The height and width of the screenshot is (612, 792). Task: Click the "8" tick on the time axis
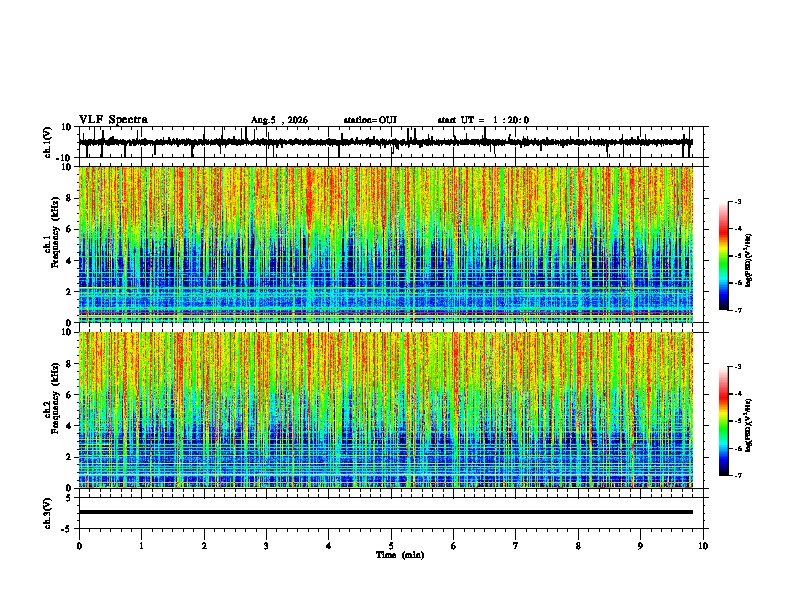(578, 546)
